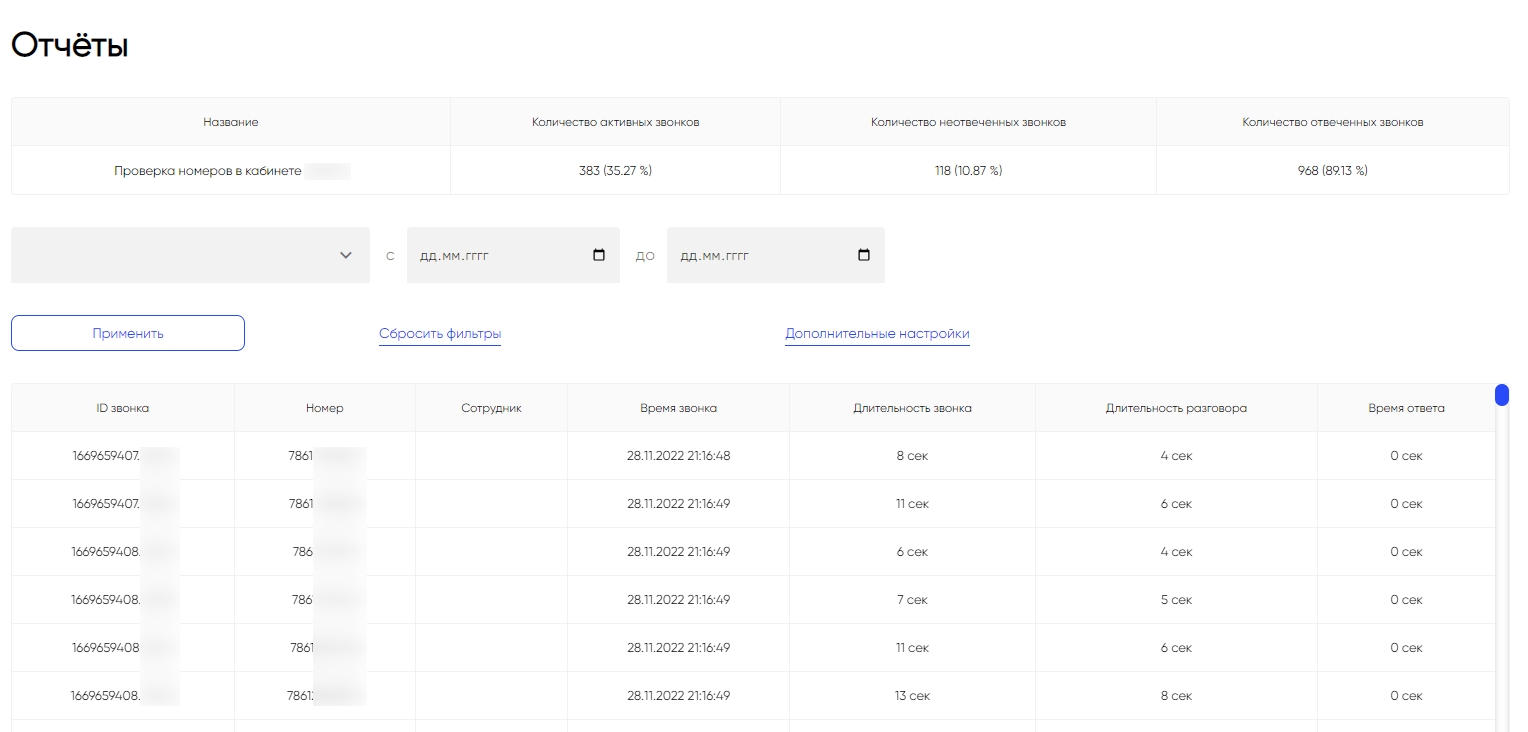Click the 'Сотрудник' column header
The image size is (1528, 732).
(x=491, y=408)
